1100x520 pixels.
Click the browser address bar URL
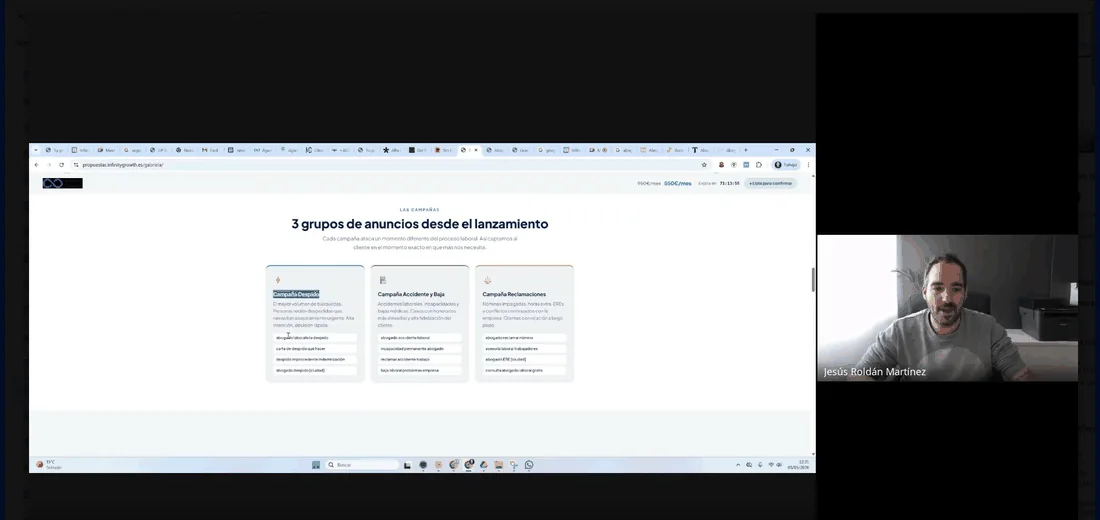coord(123,164)
